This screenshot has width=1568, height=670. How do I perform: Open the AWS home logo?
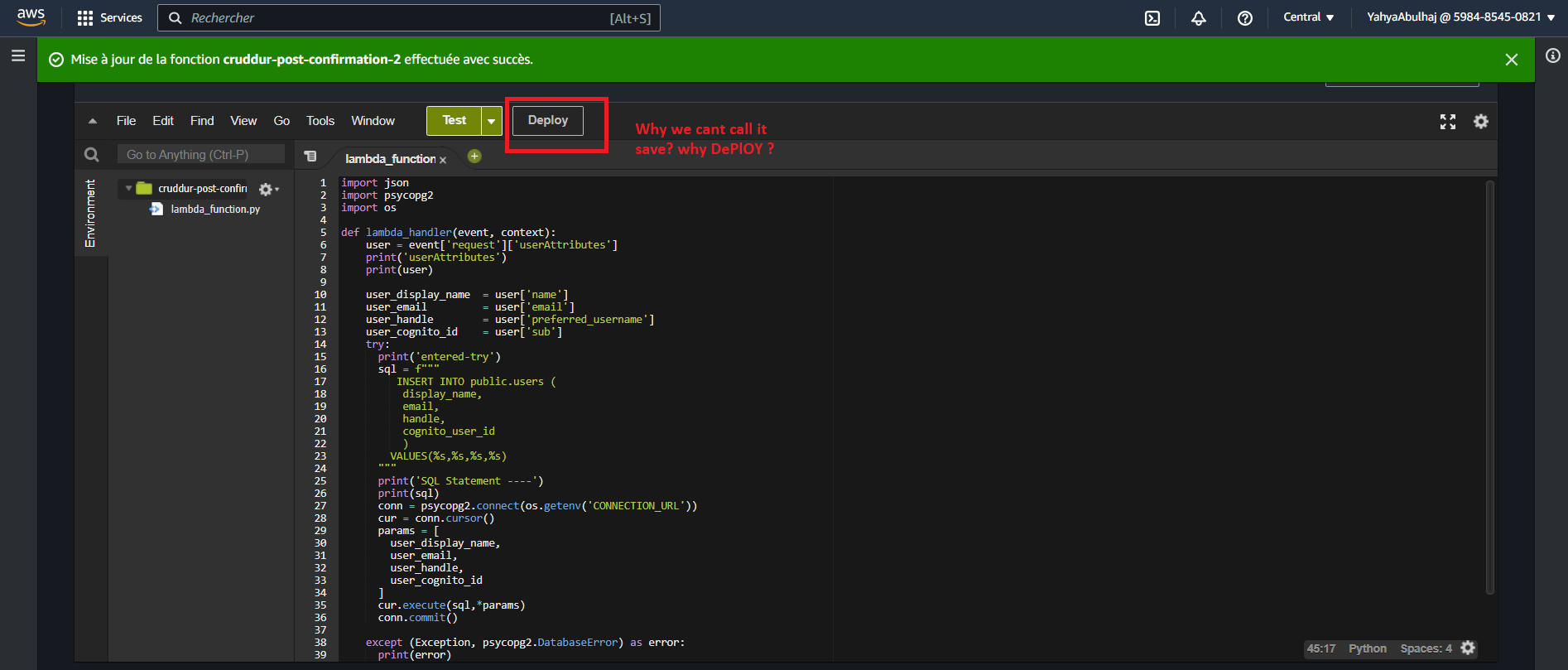click(x=31, y=17)
